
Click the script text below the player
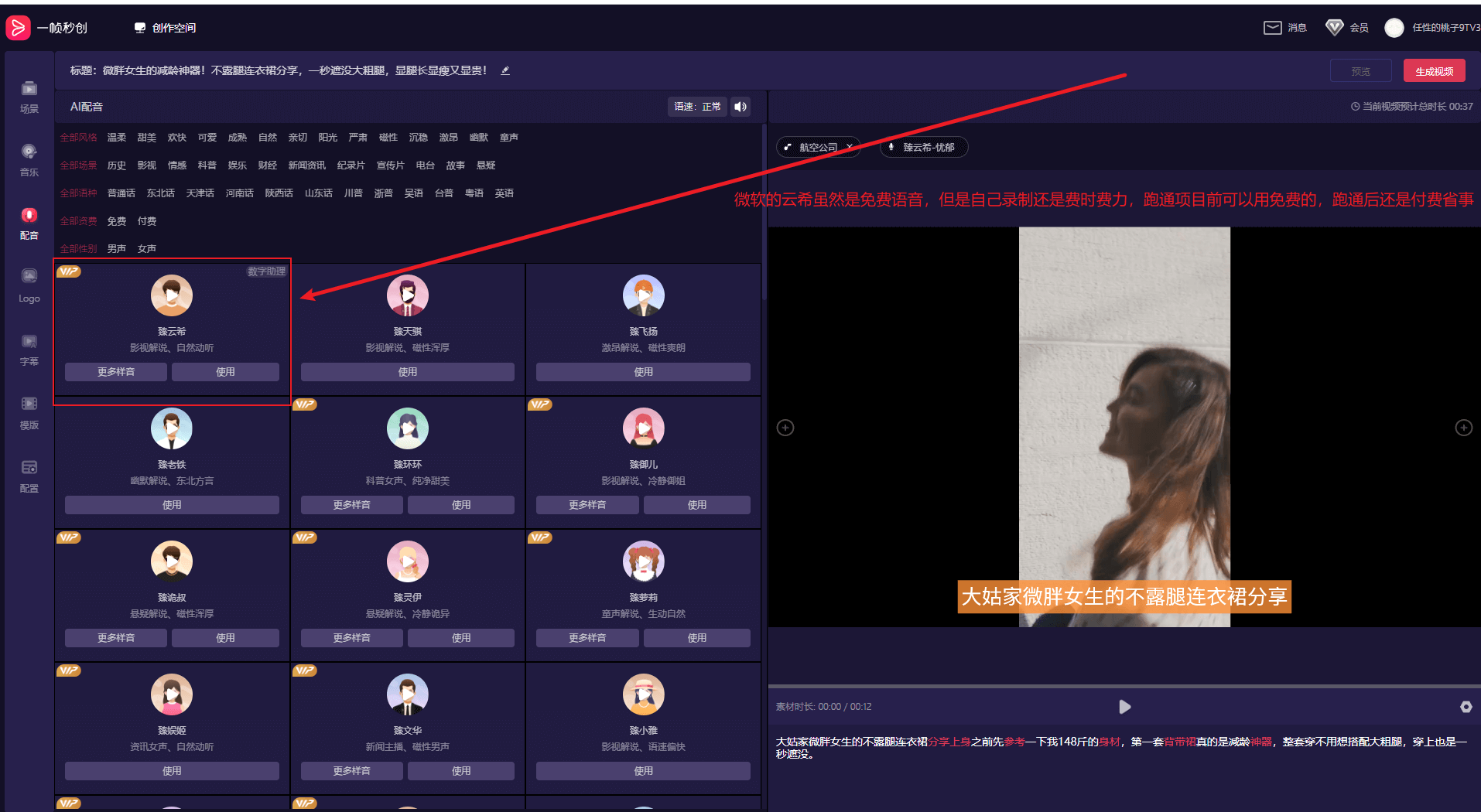pos(1121,748)
